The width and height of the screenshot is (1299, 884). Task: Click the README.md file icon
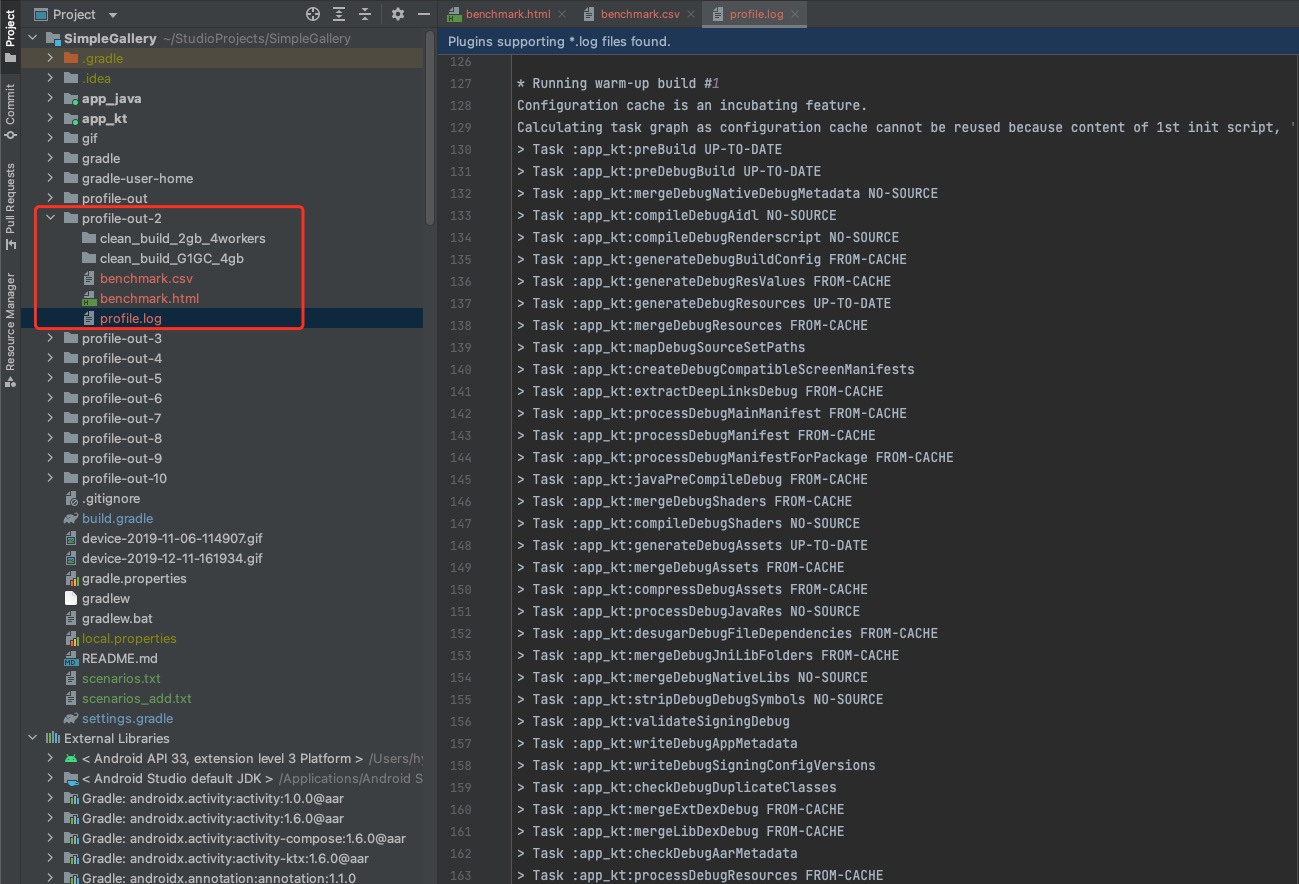(71, 658)
